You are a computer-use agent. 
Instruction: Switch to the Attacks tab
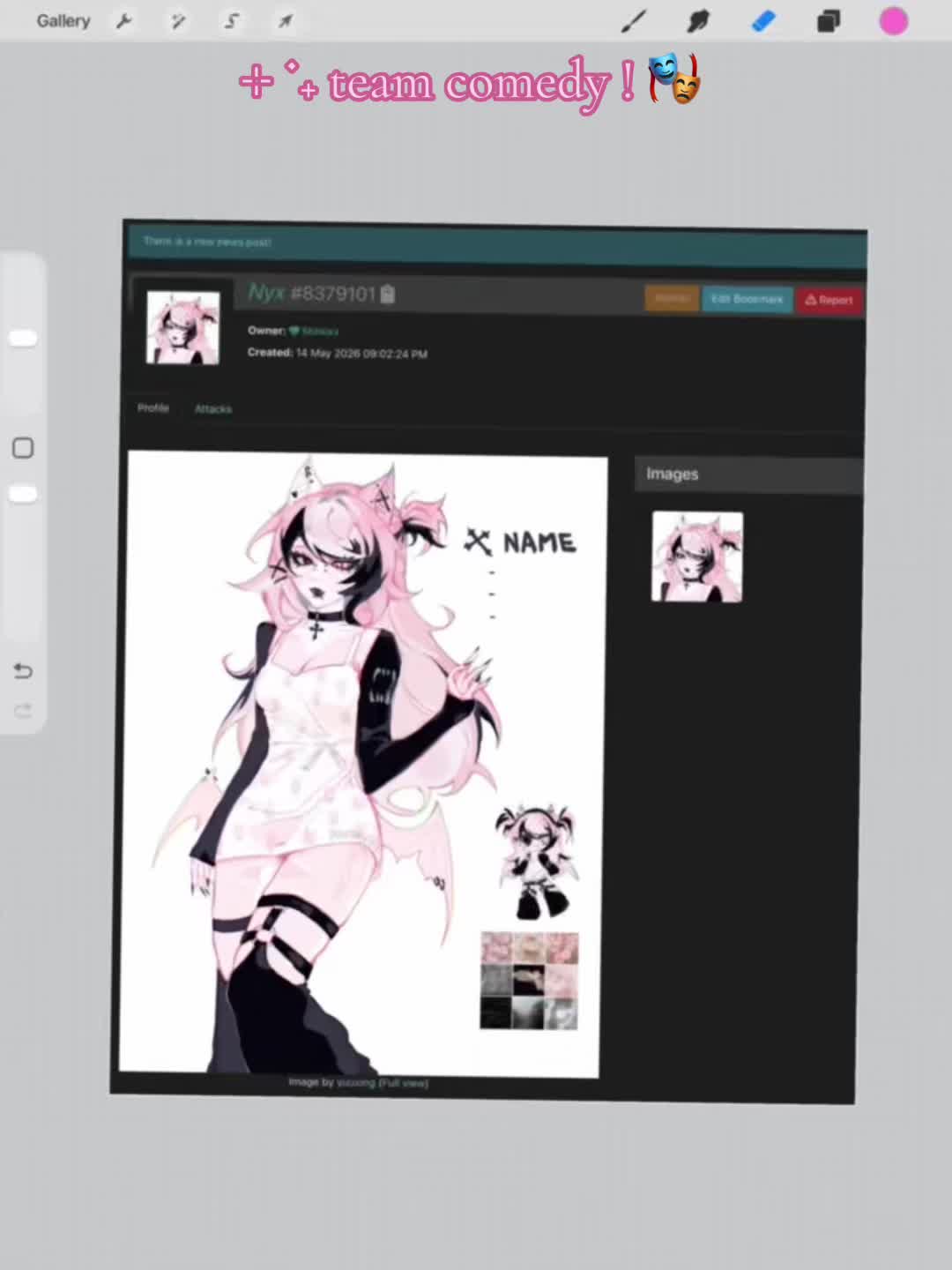click(x=213, y=409)
